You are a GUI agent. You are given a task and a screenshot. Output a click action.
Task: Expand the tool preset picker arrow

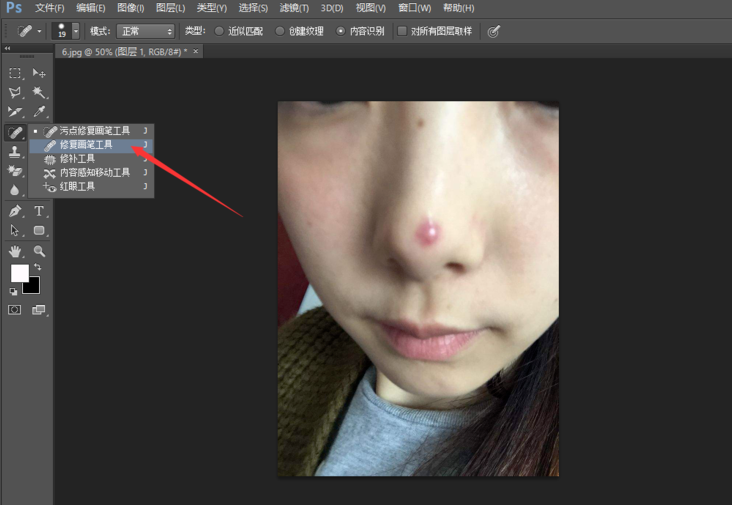[x=39, y=31]
